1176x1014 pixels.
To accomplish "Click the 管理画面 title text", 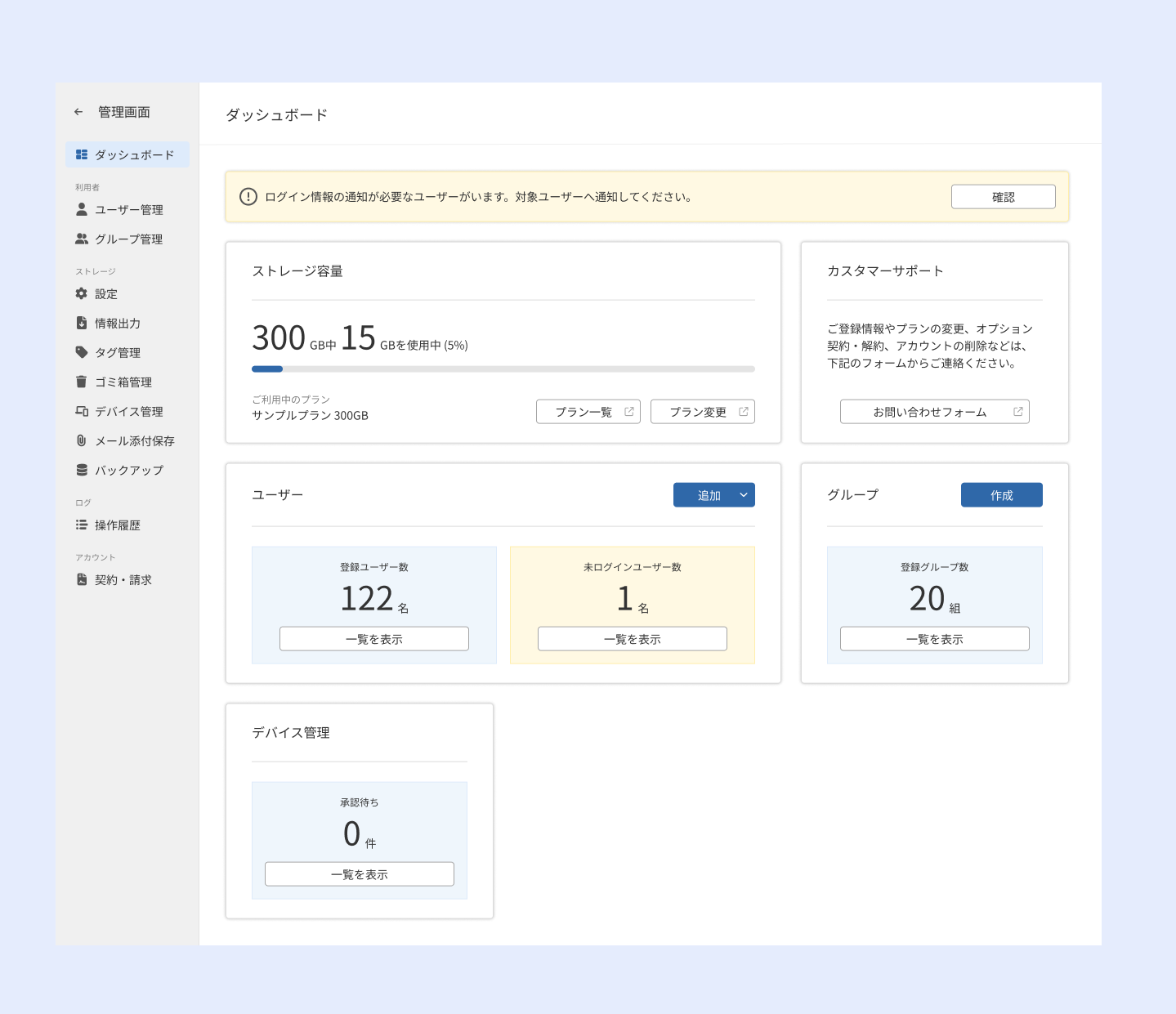I will point(124,112).
